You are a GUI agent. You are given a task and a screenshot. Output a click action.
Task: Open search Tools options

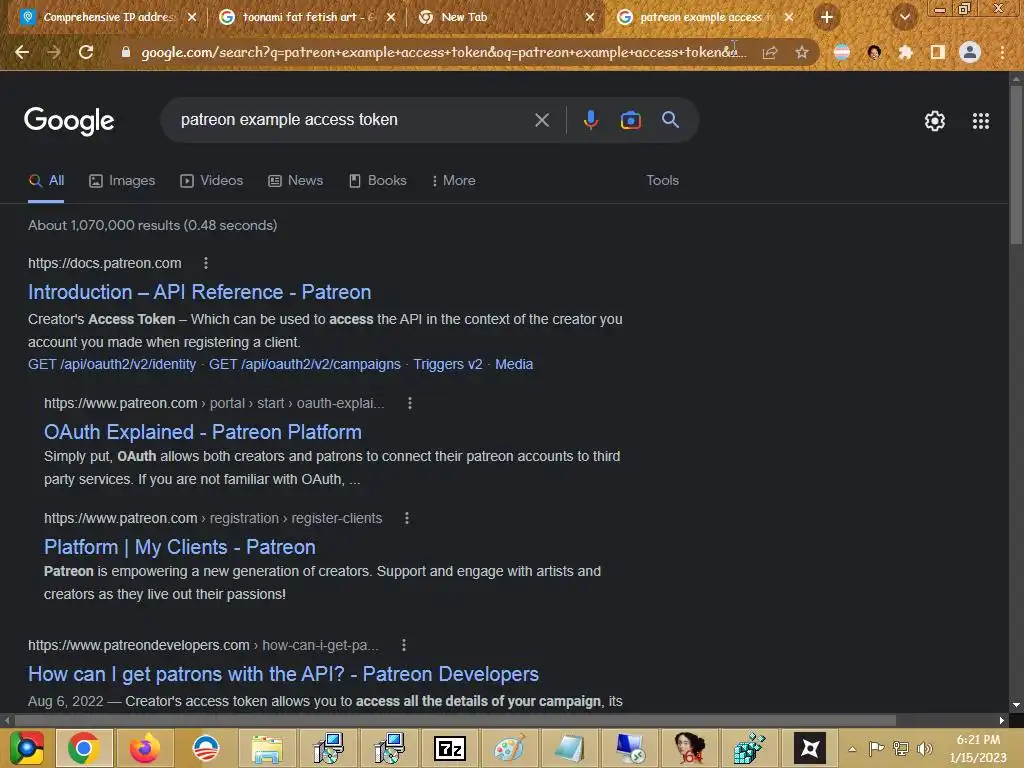(662, 181)
